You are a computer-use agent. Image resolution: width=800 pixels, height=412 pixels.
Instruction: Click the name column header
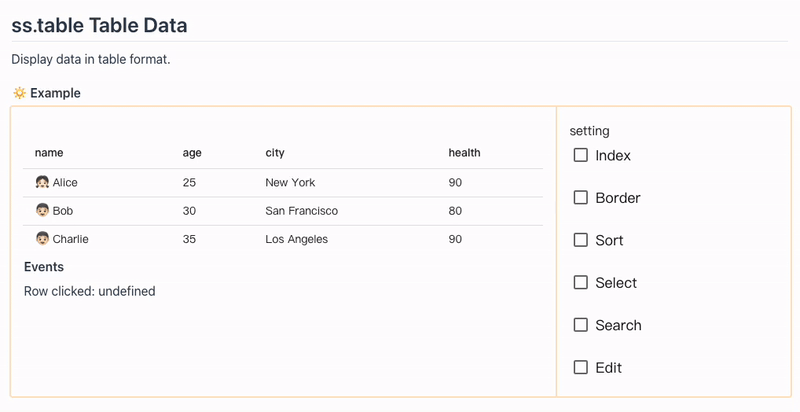[49, 153]
